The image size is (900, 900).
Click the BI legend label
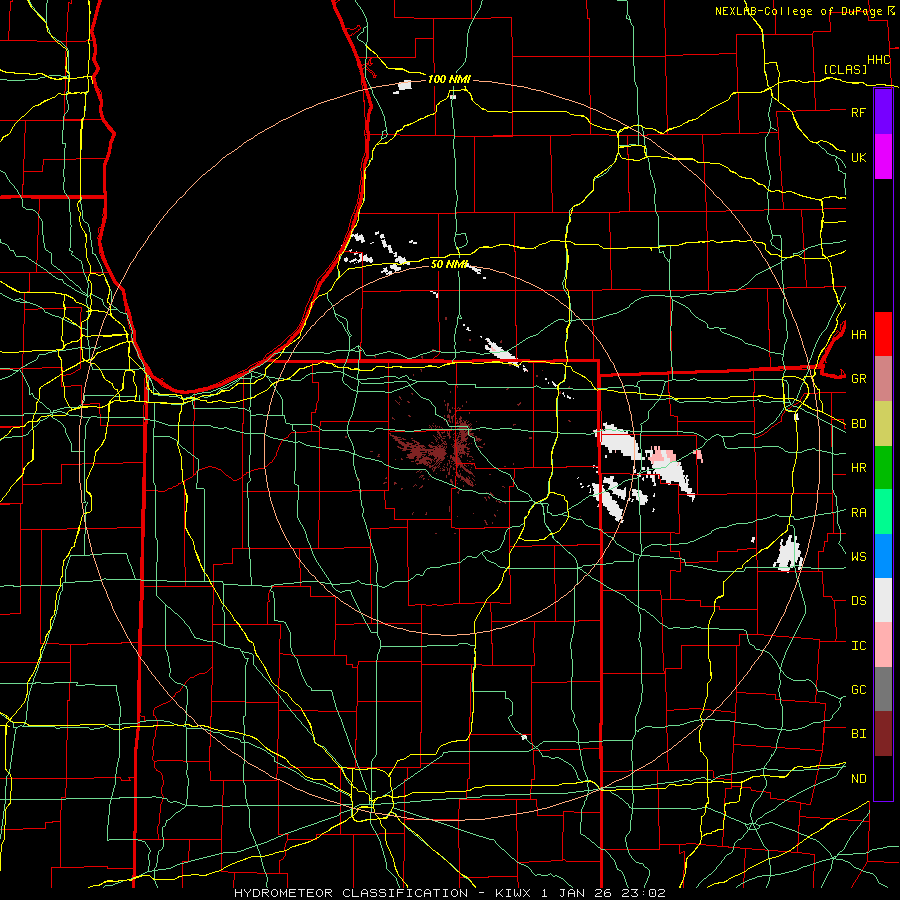859,734
